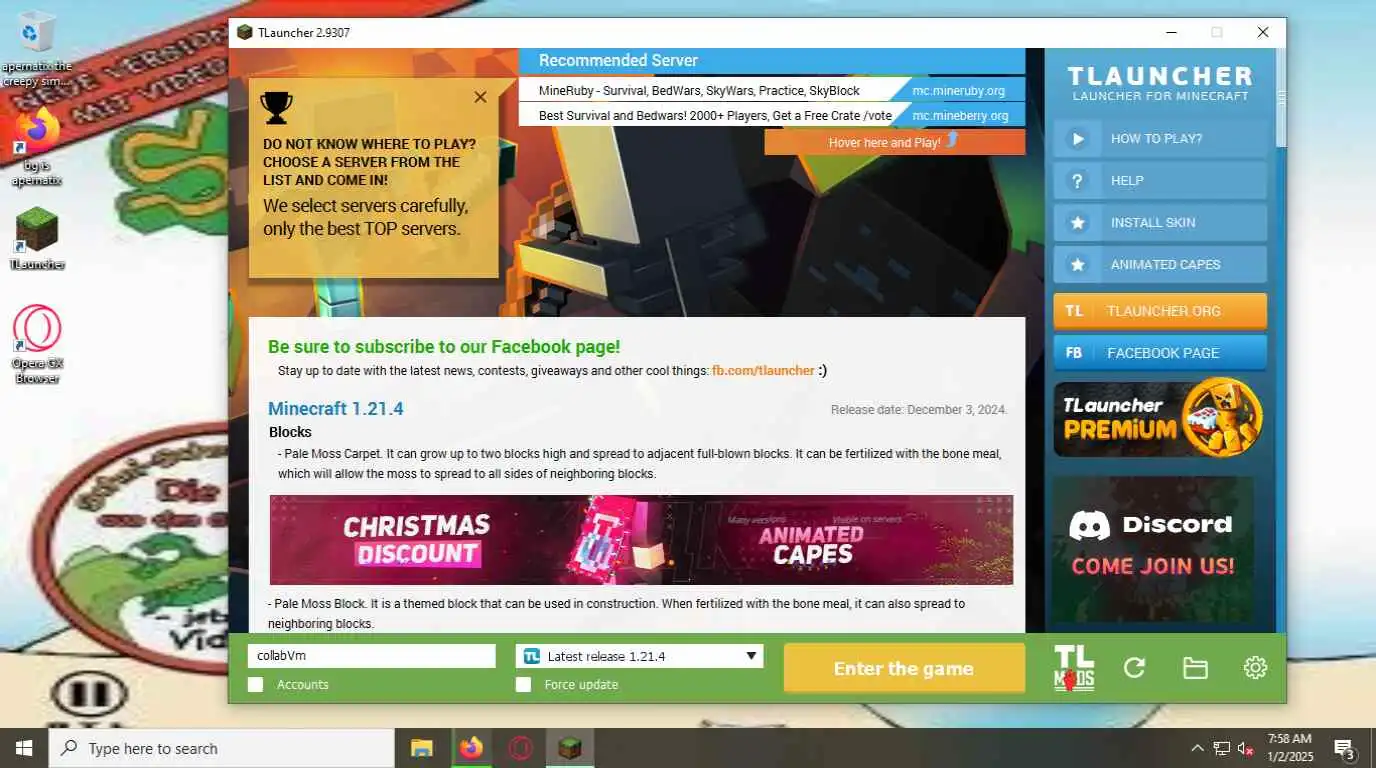Image resolution: width=1376 pixels, height=768 pixels.
Task: Open the Windows Start menu
Action: (24, 748)
